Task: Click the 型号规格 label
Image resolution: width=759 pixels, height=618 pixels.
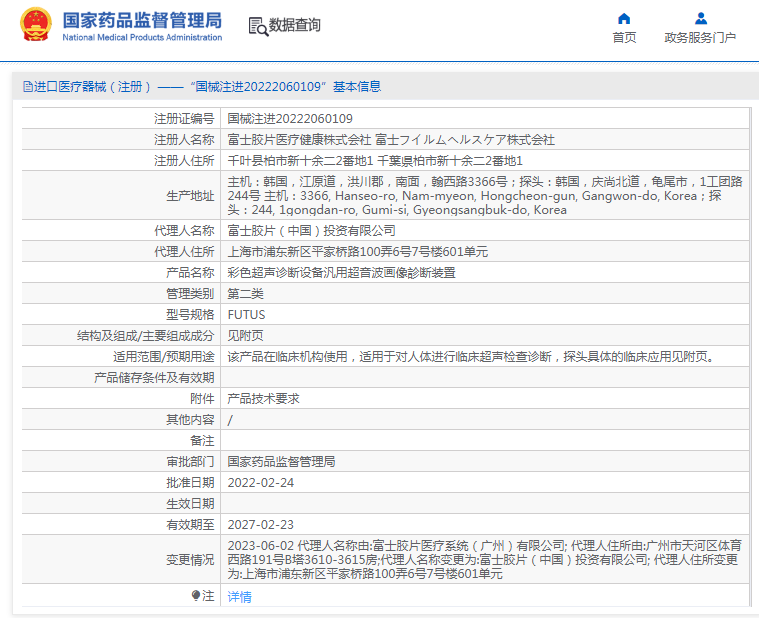Action: 190,315
